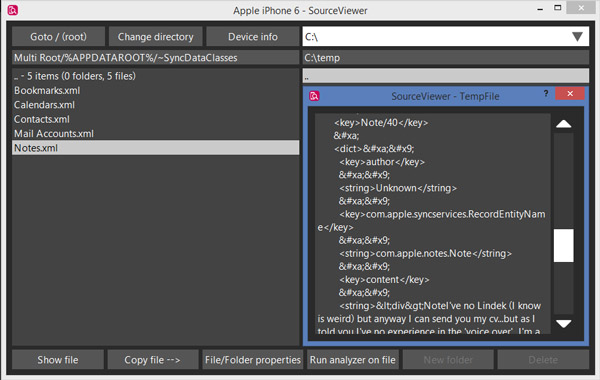Click the disabled New folder button
600x380 pixels.
tap(448, 360)
